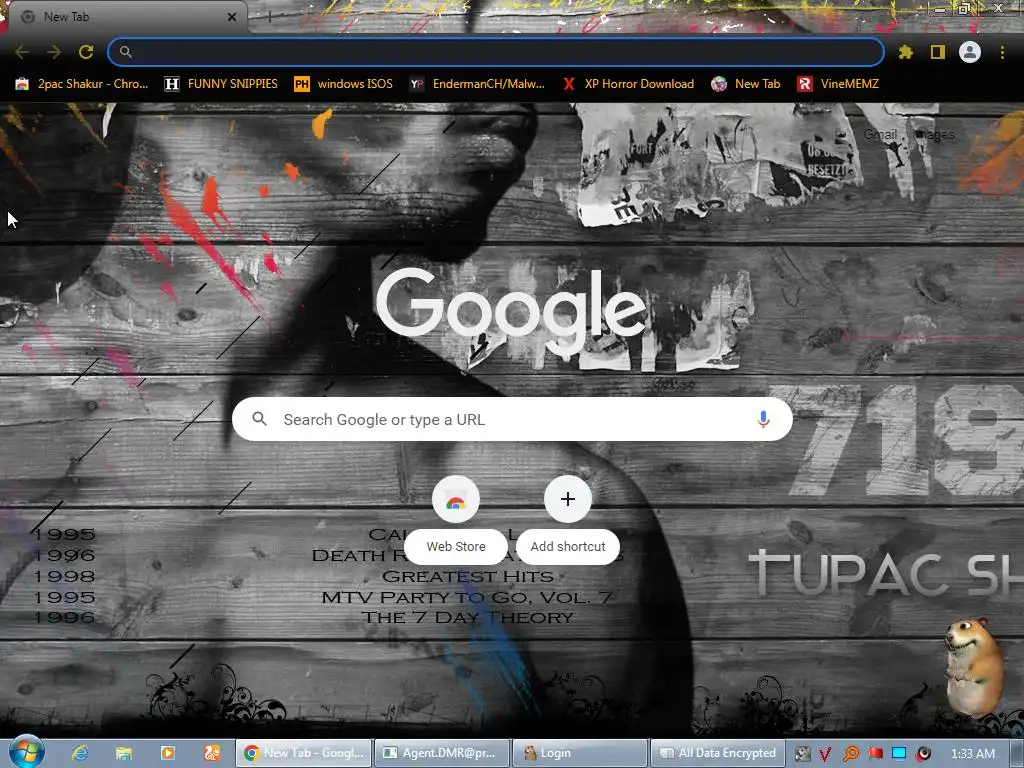Open the 2pac Shakur bookmark
This screenshot has height=768, width=1024.
click(82, 84)
